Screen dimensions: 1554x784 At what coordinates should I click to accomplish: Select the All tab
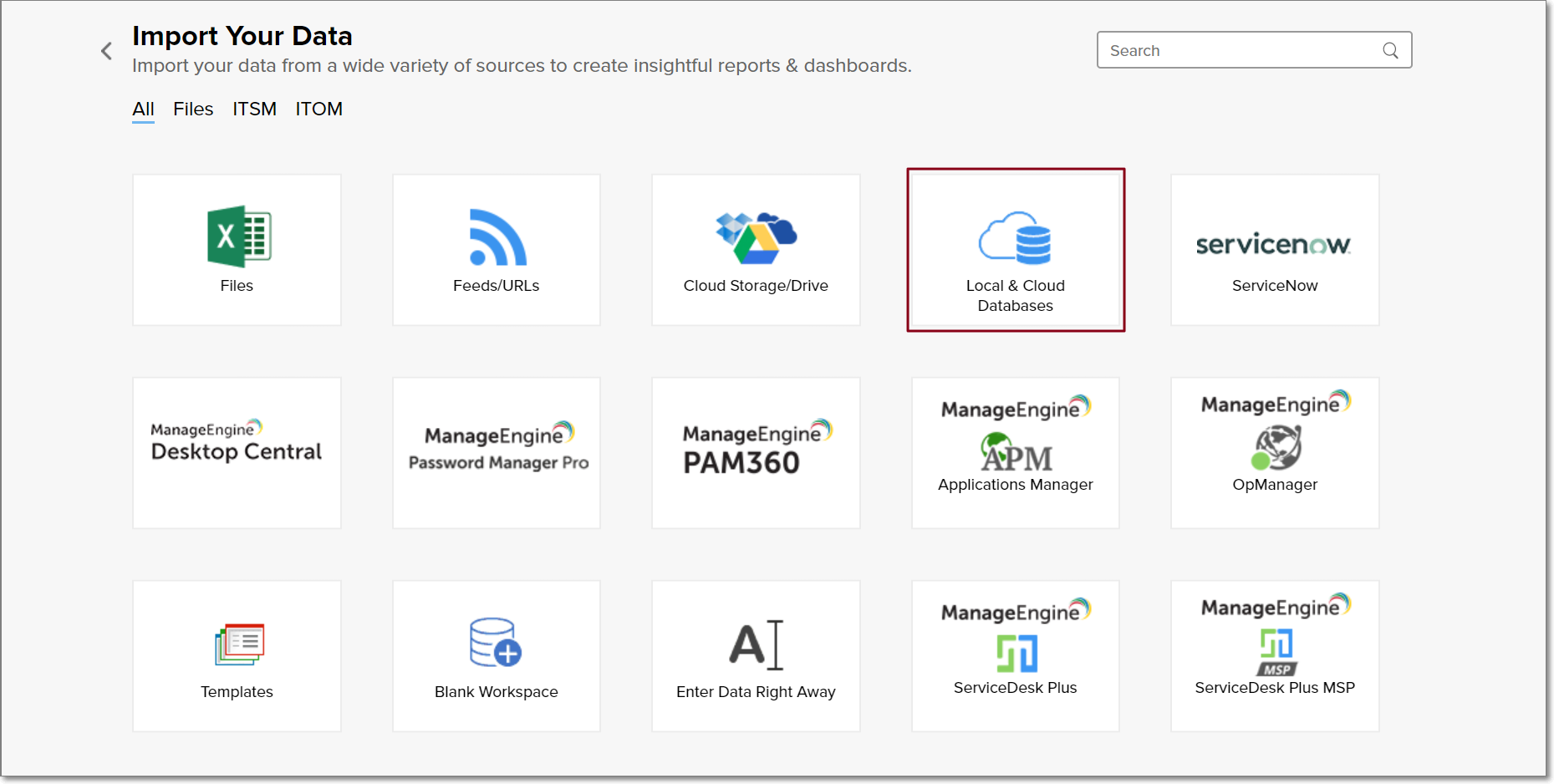click(x=143, y=109)
